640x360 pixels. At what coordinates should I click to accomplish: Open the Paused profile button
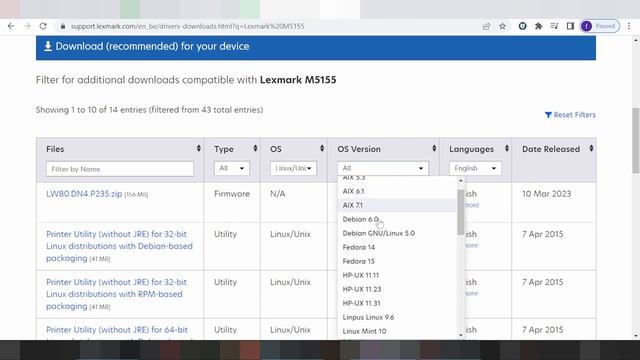pyautogui.click(x=600, y=26)
